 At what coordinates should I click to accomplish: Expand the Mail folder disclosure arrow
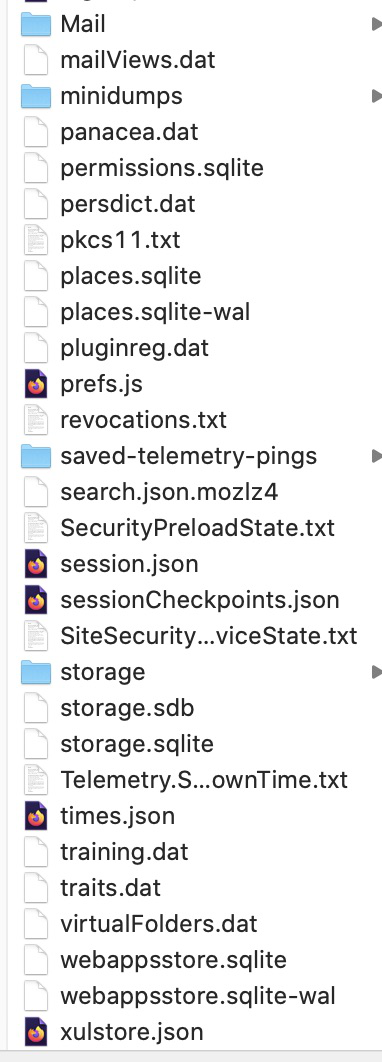[x=377, y=24]
